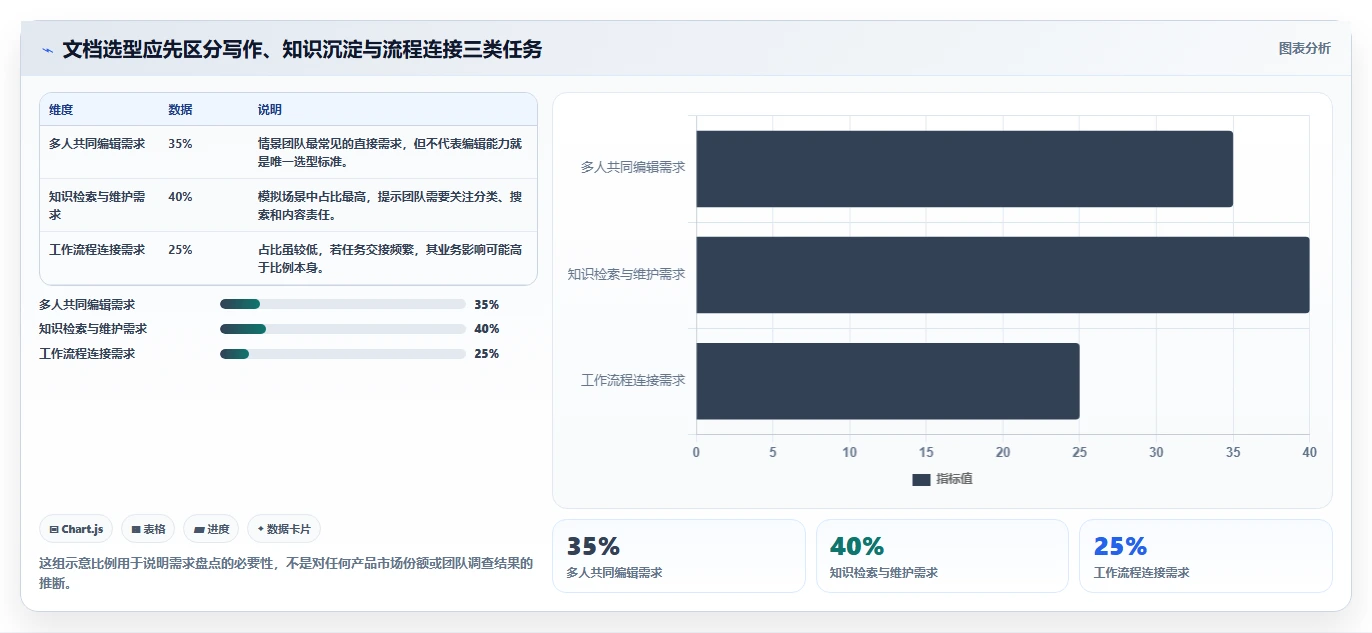Click the 数据 table column header
The image size is (1372, 633).
click(181, 110)
